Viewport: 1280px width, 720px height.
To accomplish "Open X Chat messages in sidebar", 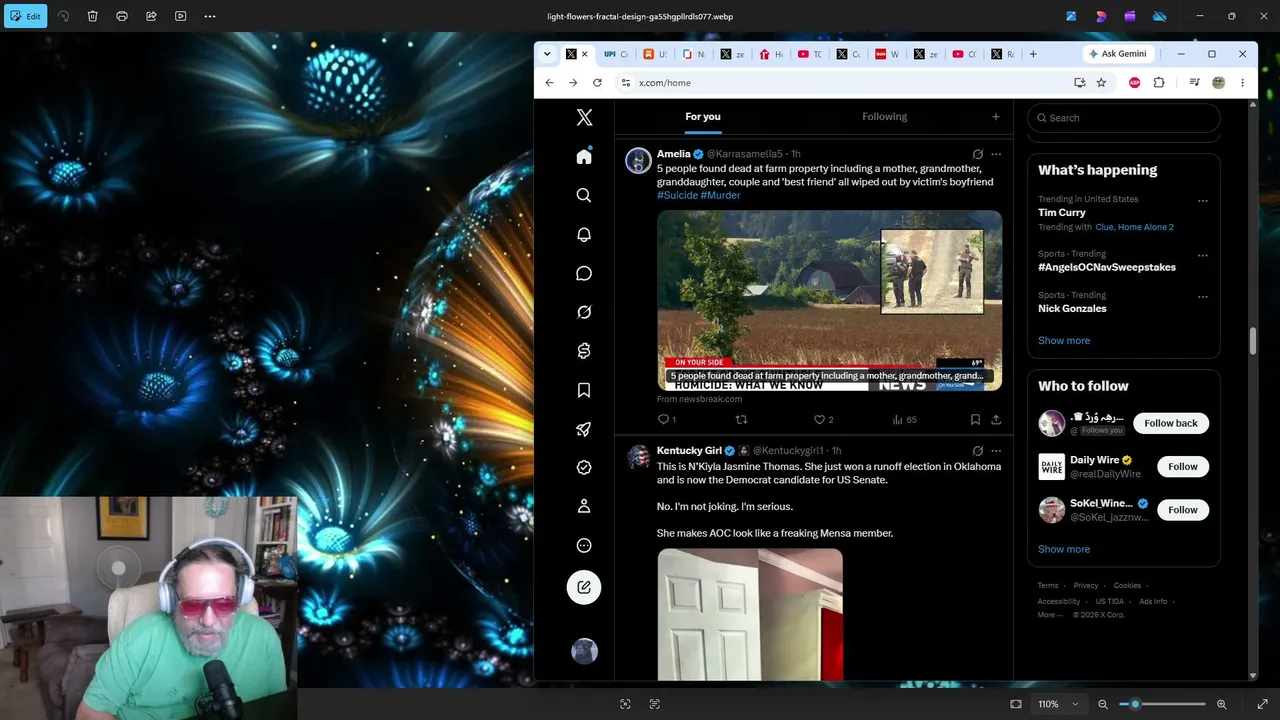I will (x=584, y=274).
